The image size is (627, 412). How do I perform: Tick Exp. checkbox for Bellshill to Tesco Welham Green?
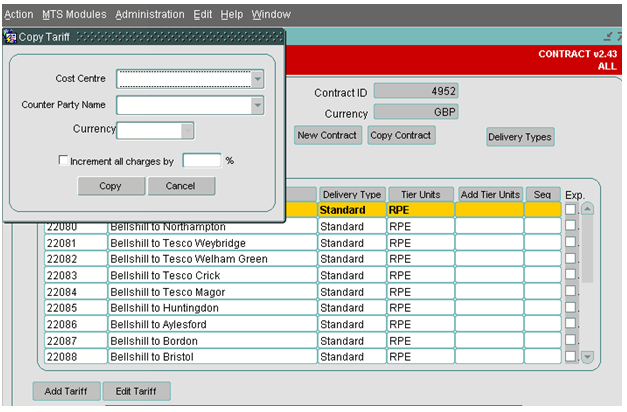pyautogui.click(x=571, y=258)
